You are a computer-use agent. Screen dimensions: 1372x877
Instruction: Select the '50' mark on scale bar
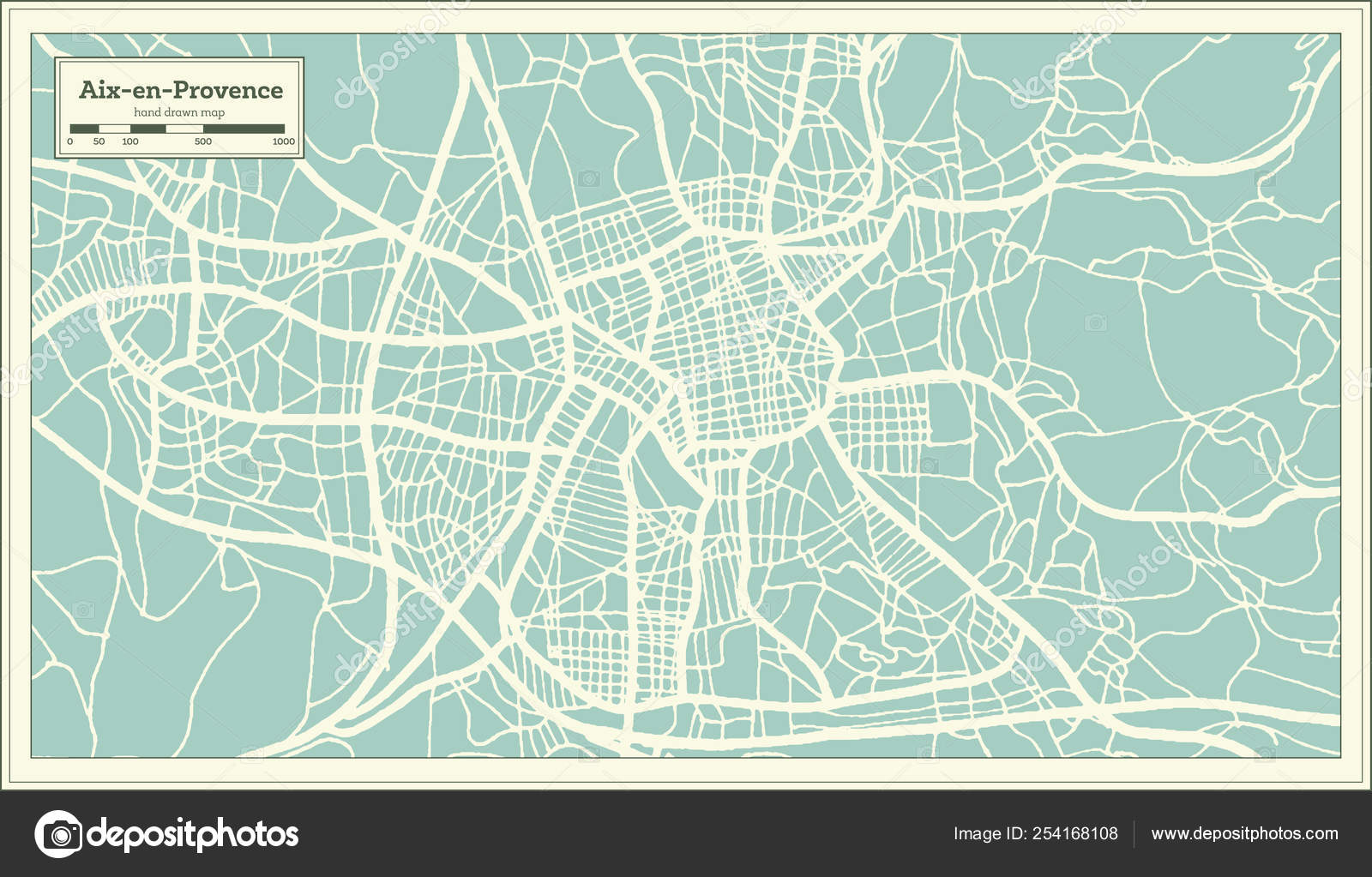click(99, 141)
